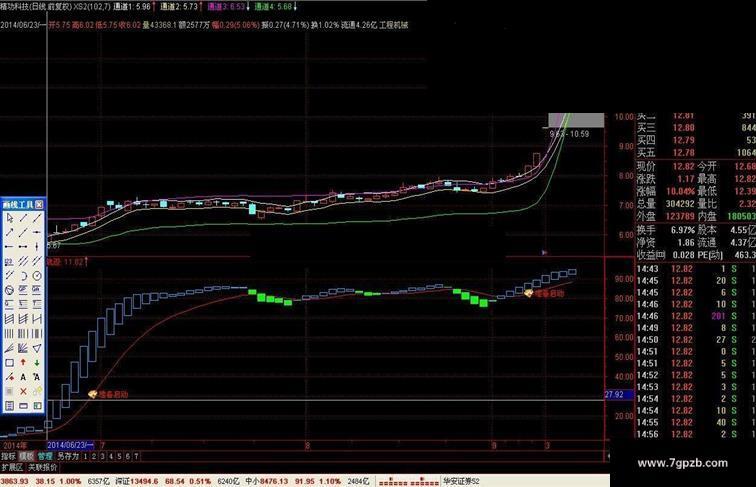Image resolution: width=756 pixels, height=487 pixels.
Task: Click the 买三 12.80 bid row
Action: pos(696,128)
